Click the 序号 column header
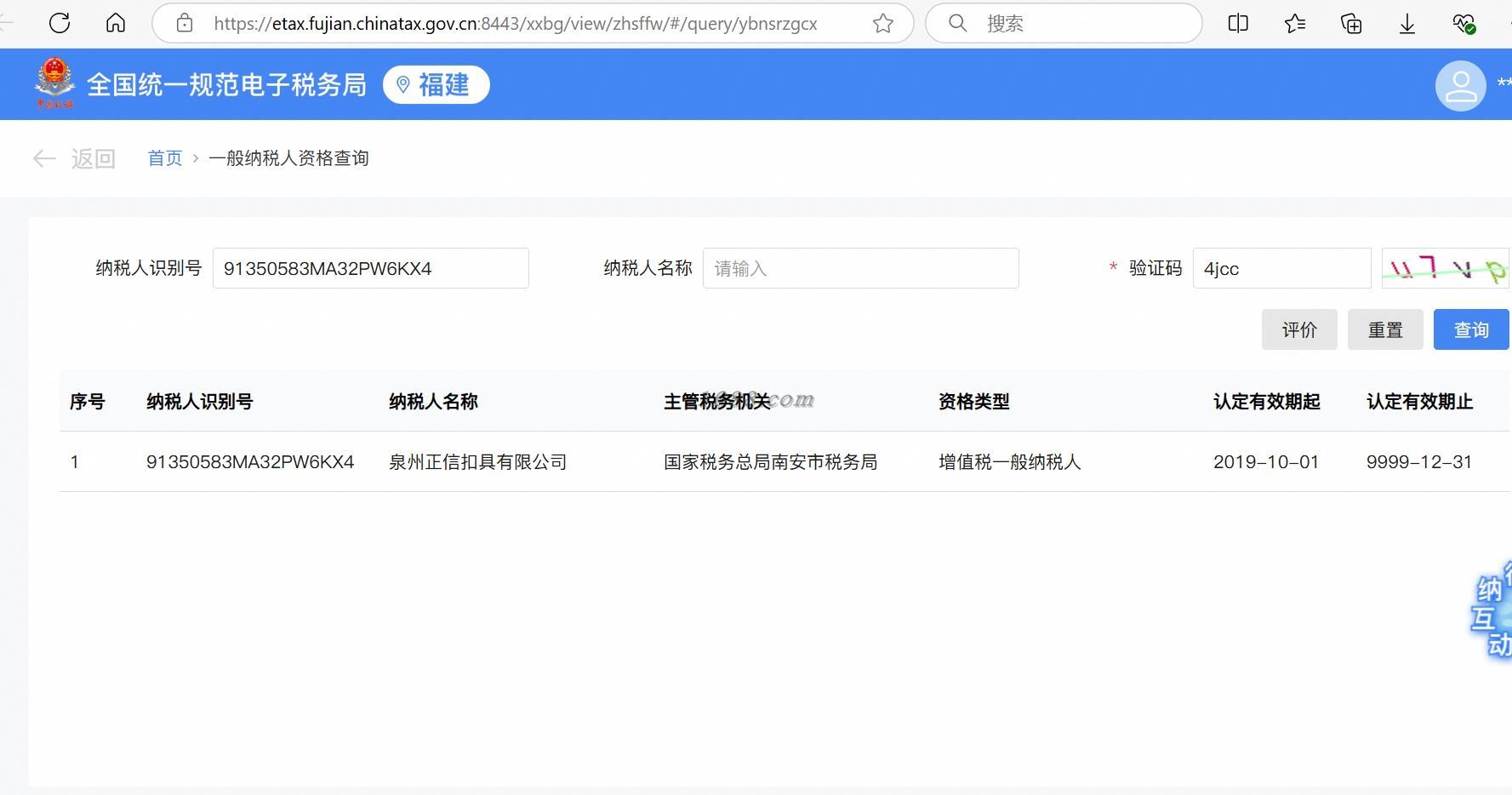Image resolution: width=1512 pixels, height=795 pixels. [x=87, y=401]
